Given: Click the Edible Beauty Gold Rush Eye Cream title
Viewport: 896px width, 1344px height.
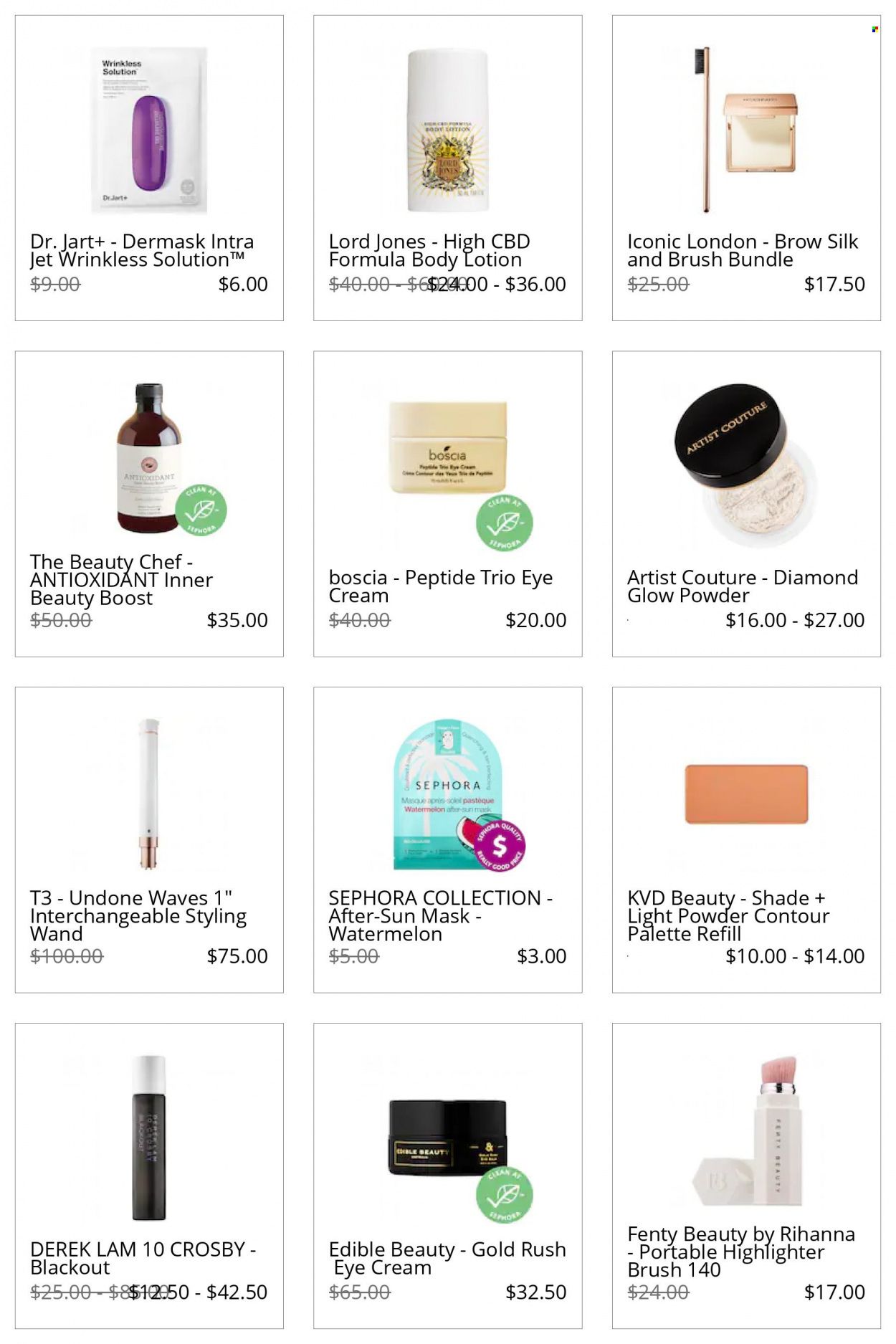Looking at the screenshot, I should [x=447, y=1258].
